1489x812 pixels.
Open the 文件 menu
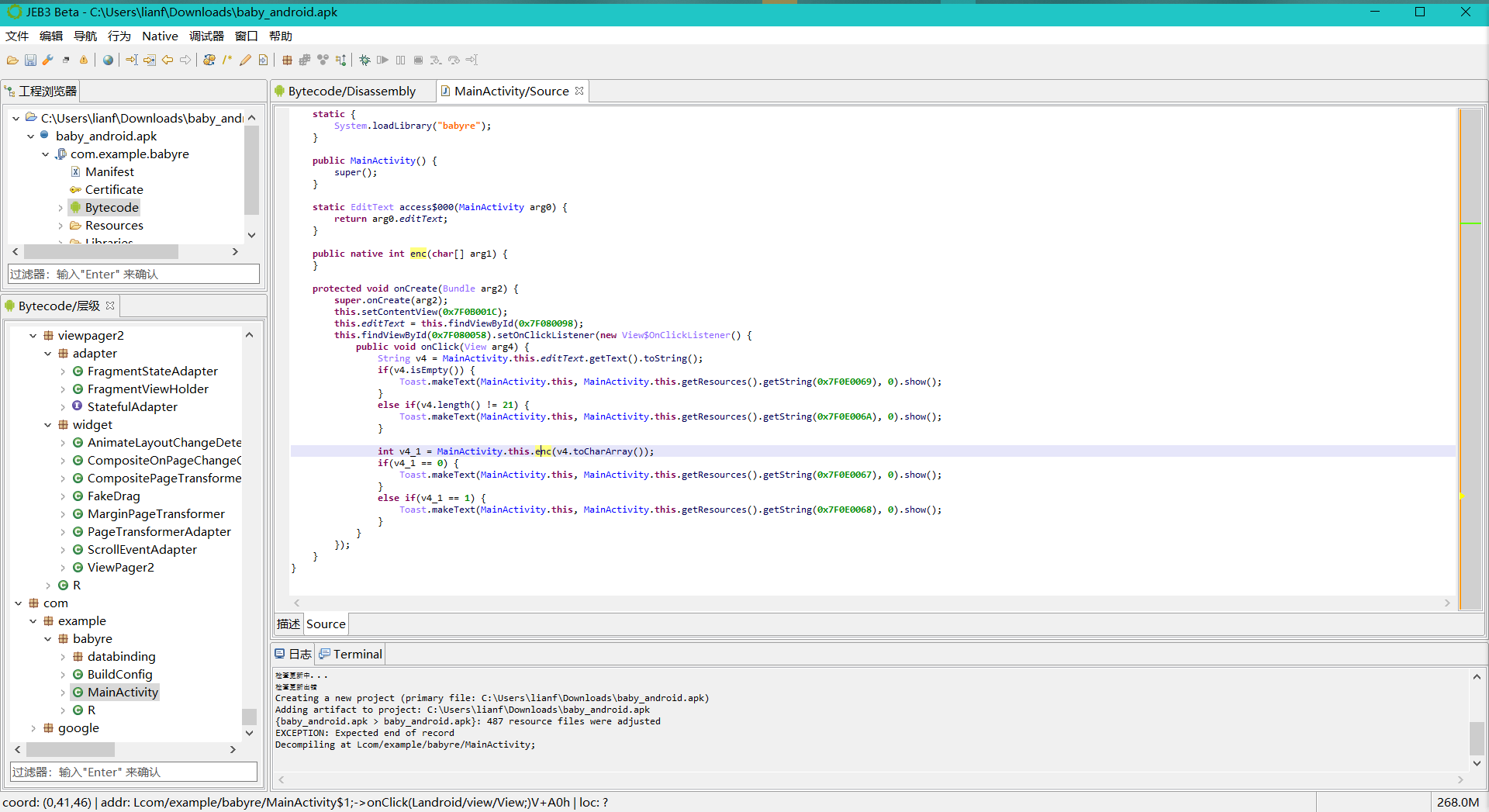tap(17, 36)
